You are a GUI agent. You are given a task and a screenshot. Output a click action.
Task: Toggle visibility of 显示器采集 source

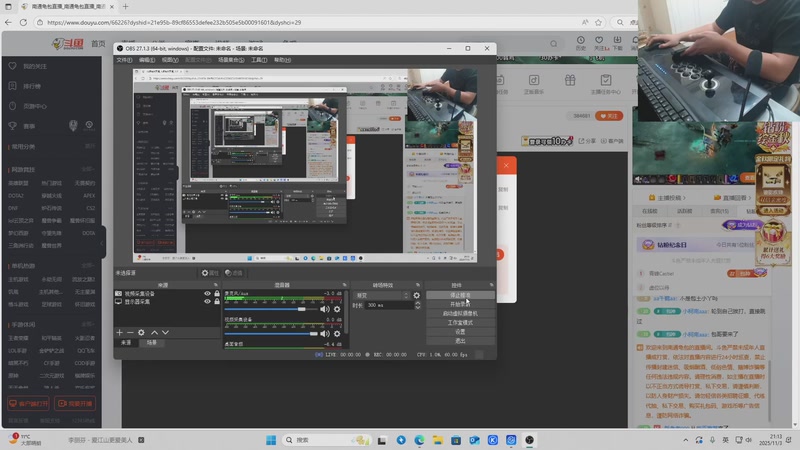pyautogui.click(x=207, y=302)
